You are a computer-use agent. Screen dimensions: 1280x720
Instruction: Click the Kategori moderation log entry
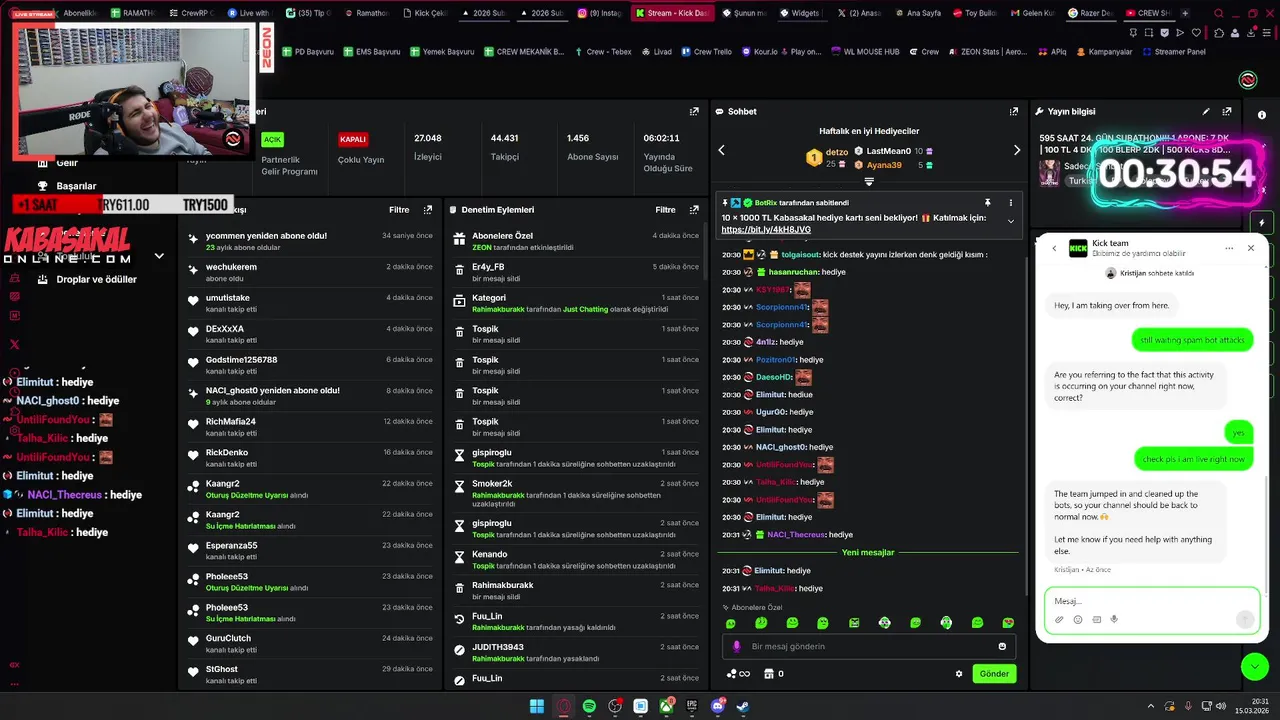click(574, 304)
